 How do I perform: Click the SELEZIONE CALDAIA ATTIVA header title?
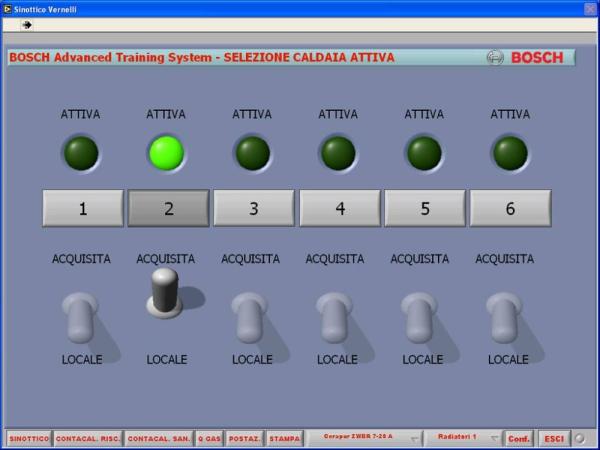[309, 57]
